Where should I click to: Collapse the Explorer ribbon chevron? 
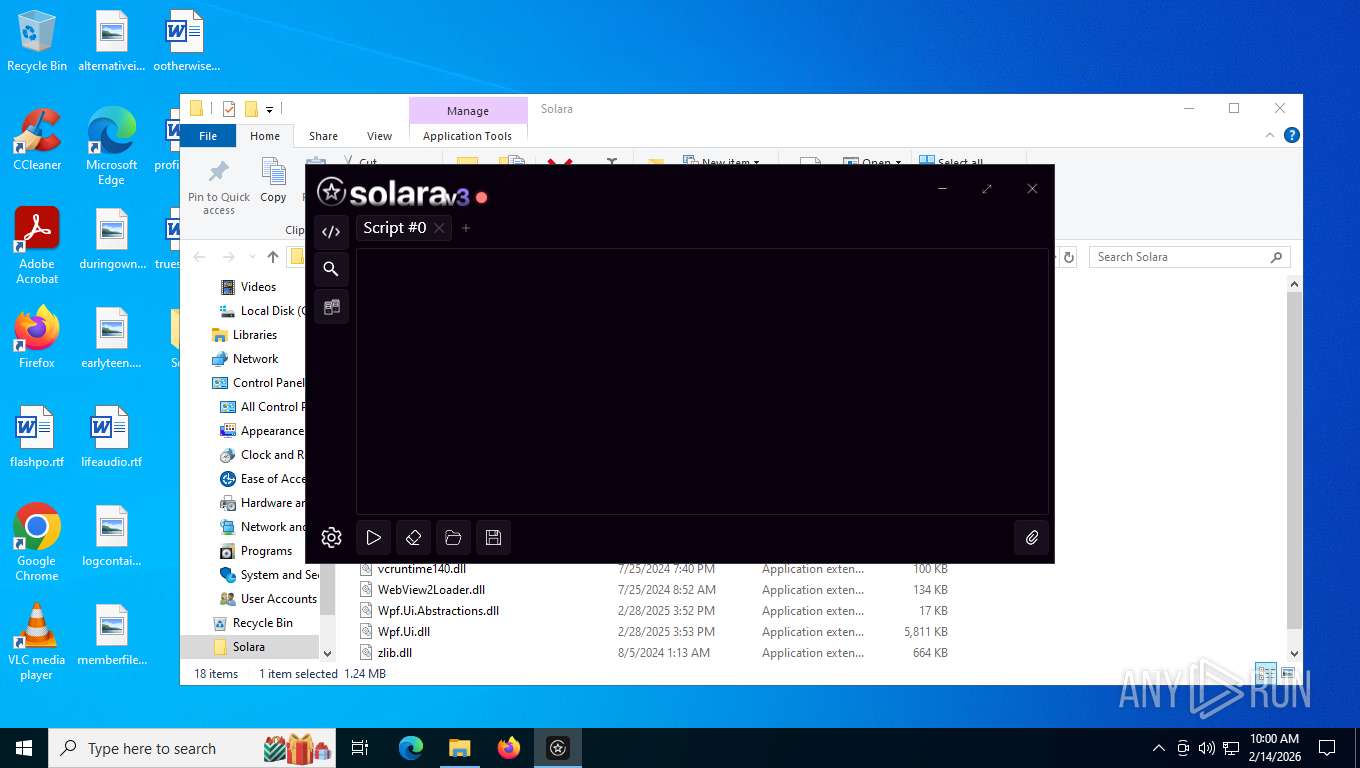(1271, 136)
